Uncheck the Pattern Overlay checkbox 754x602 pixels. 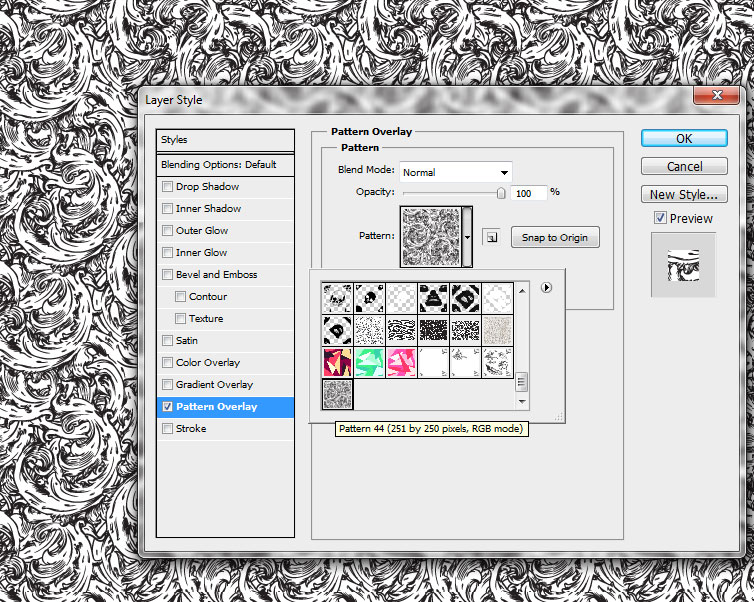click(x=167, y=407)
